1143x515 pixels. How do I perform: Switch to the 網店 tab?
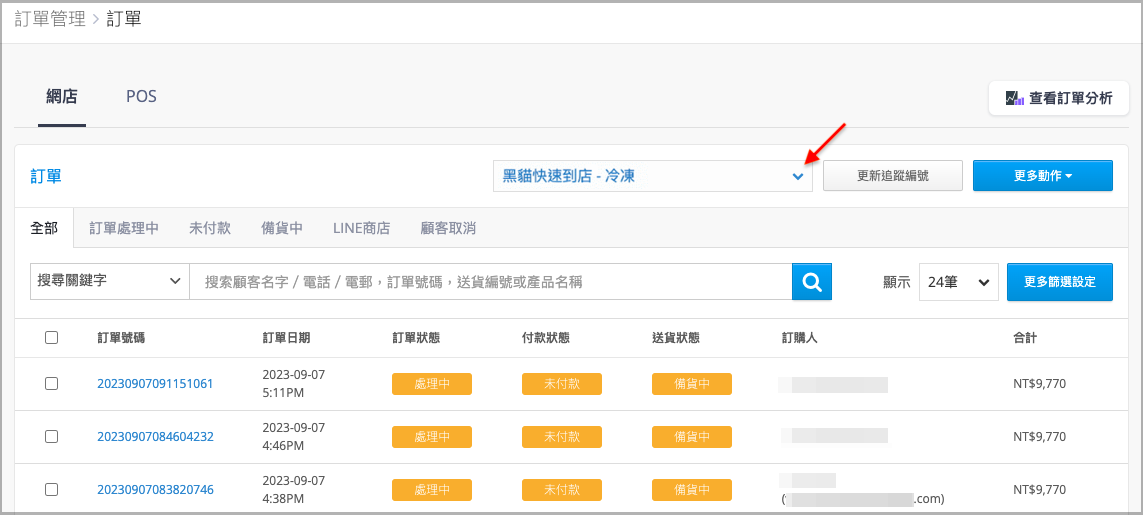point(61,96)
